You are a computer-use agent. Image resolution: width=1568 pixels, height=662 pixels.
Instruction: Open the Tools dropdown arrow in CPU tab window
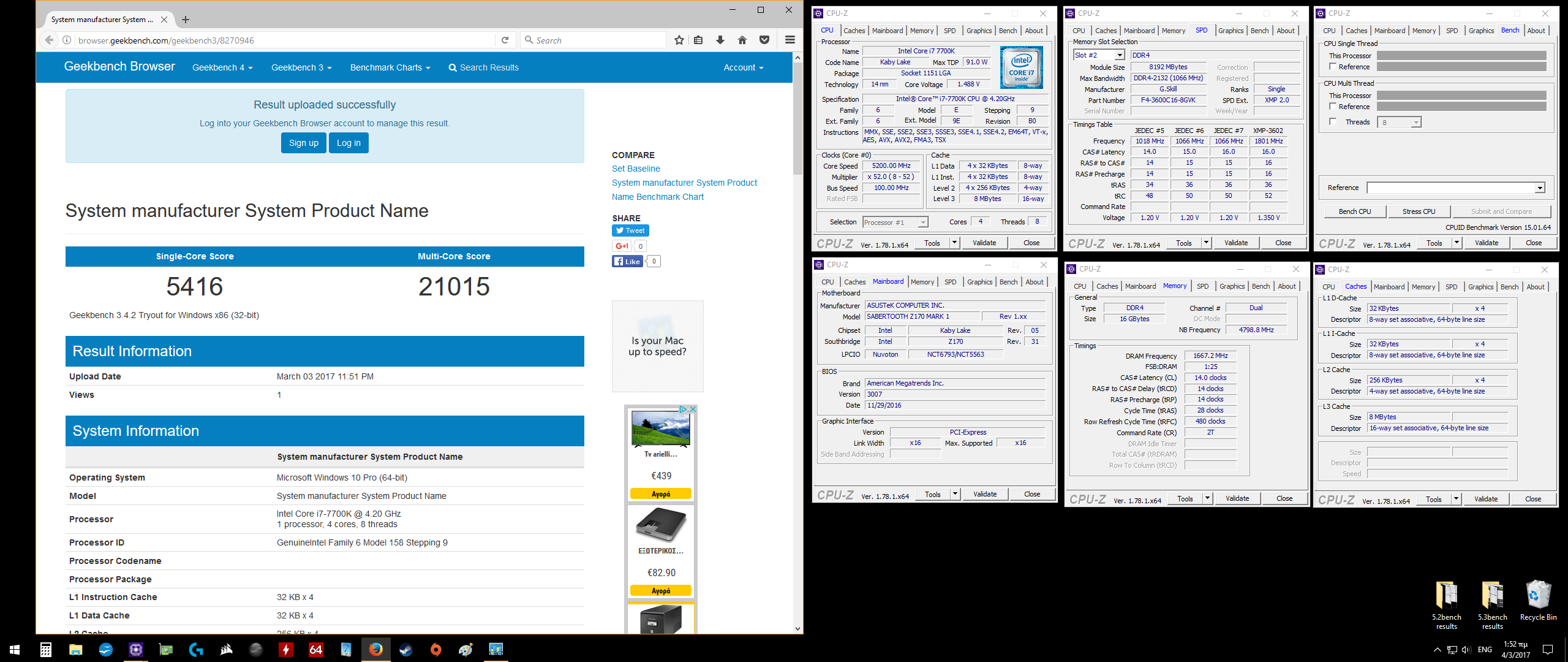tap(954, 243)
